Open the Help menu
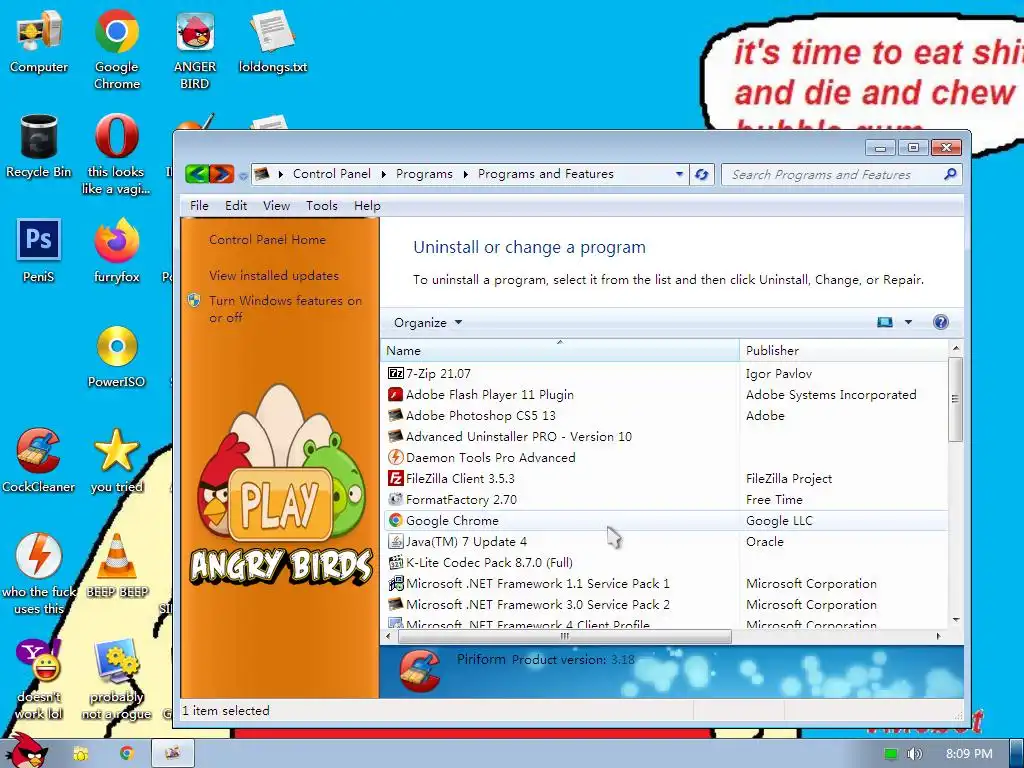Screen dimensions: 1024x768 (x=367, y=206)
